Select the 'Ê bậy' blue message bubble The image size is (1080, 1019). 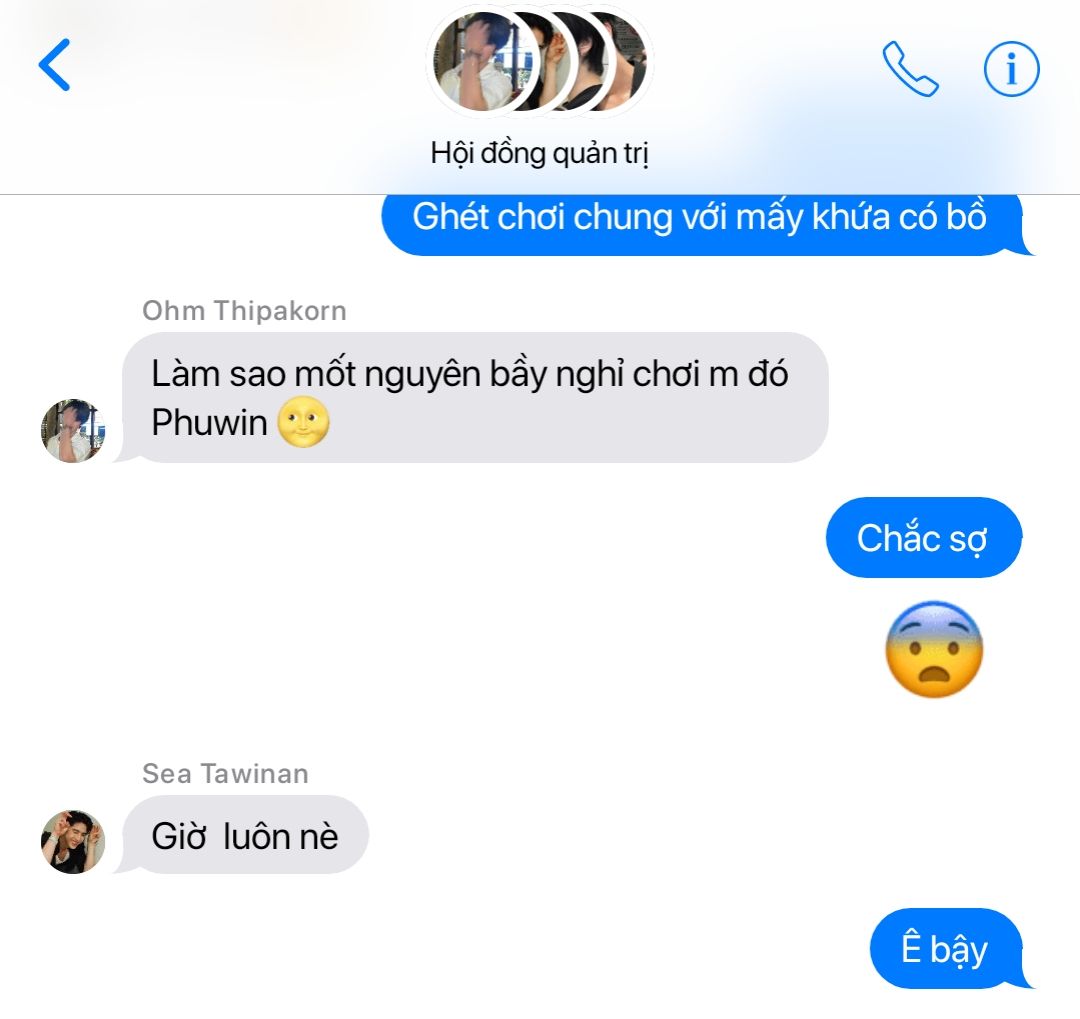click(949, 949)
